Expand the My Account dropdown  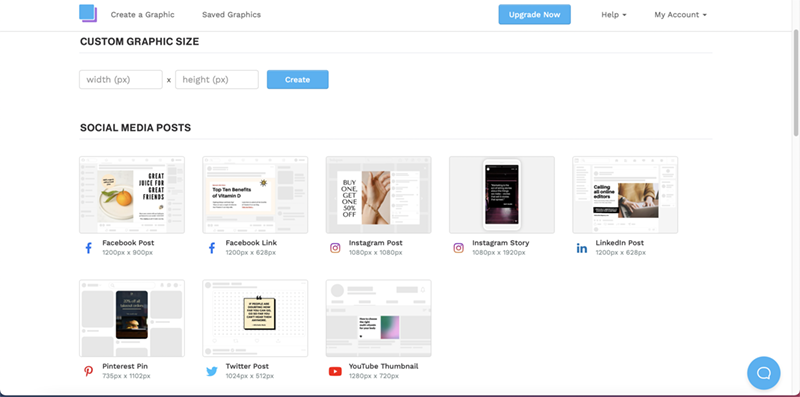tap(680, 15)
